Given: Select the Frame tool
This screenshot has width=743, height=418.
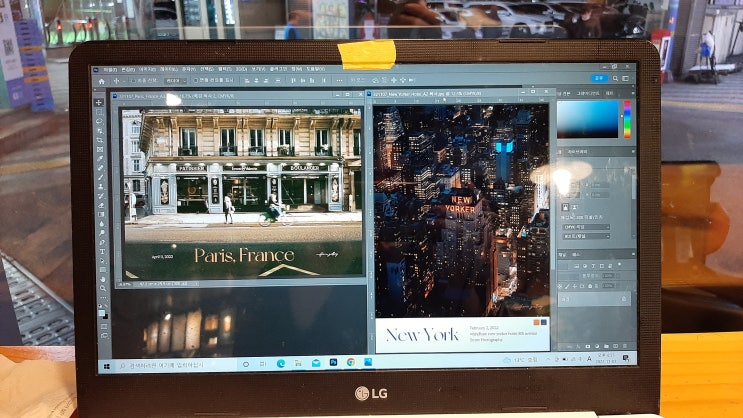Looking at the screenshot, I should click(100, 149).
